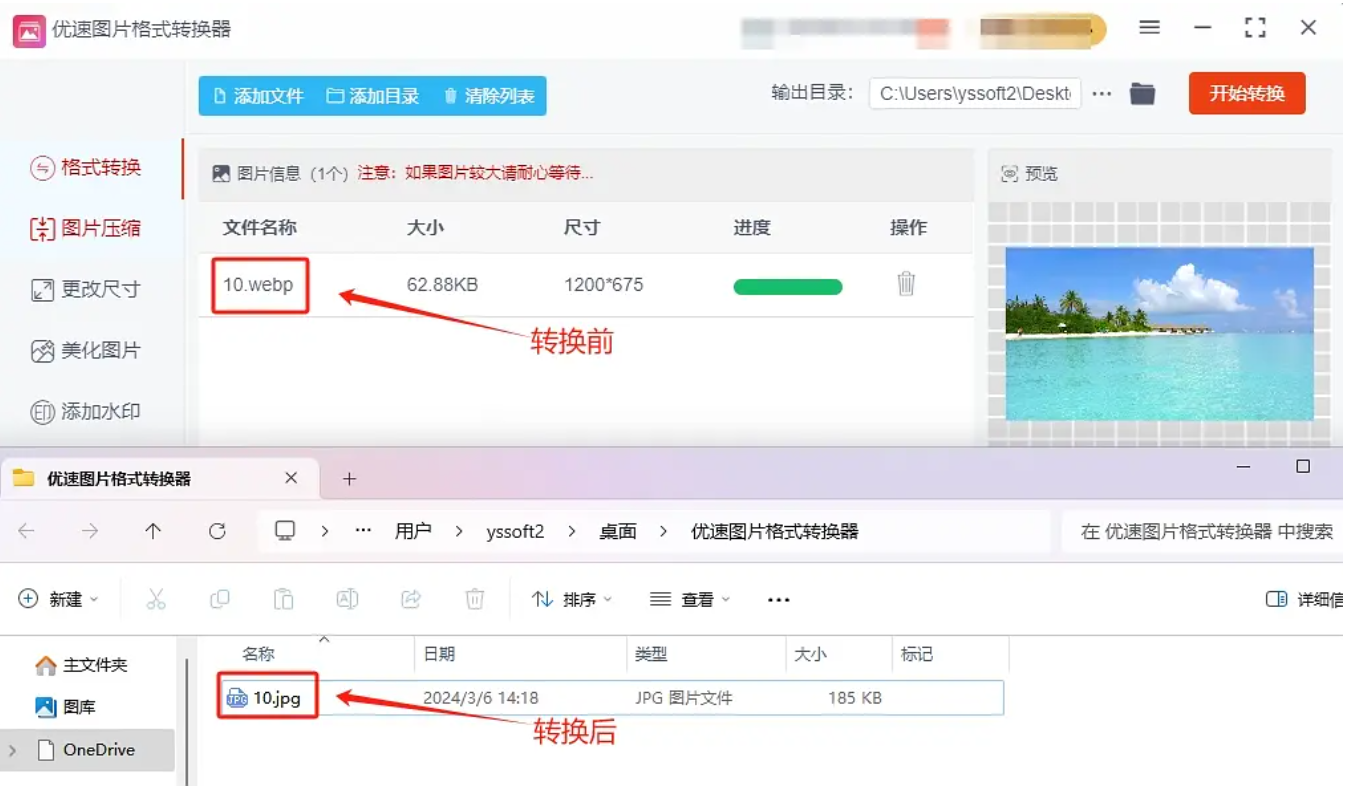Click 清除列表 to clear list
This screenshot has width=1345, height=801.
(488, 96)
